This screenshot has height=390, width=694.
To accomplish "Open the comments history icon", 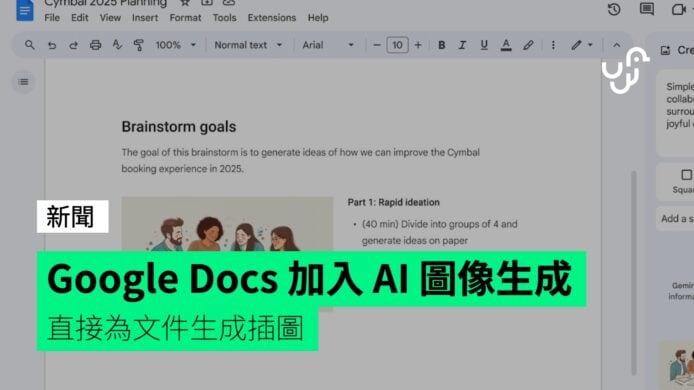I will pyautogui.click(x=647, y=9).
